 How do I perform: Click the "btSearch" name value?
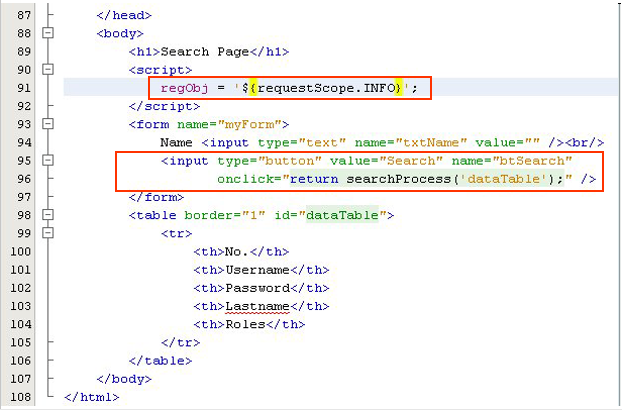(532, 161)
